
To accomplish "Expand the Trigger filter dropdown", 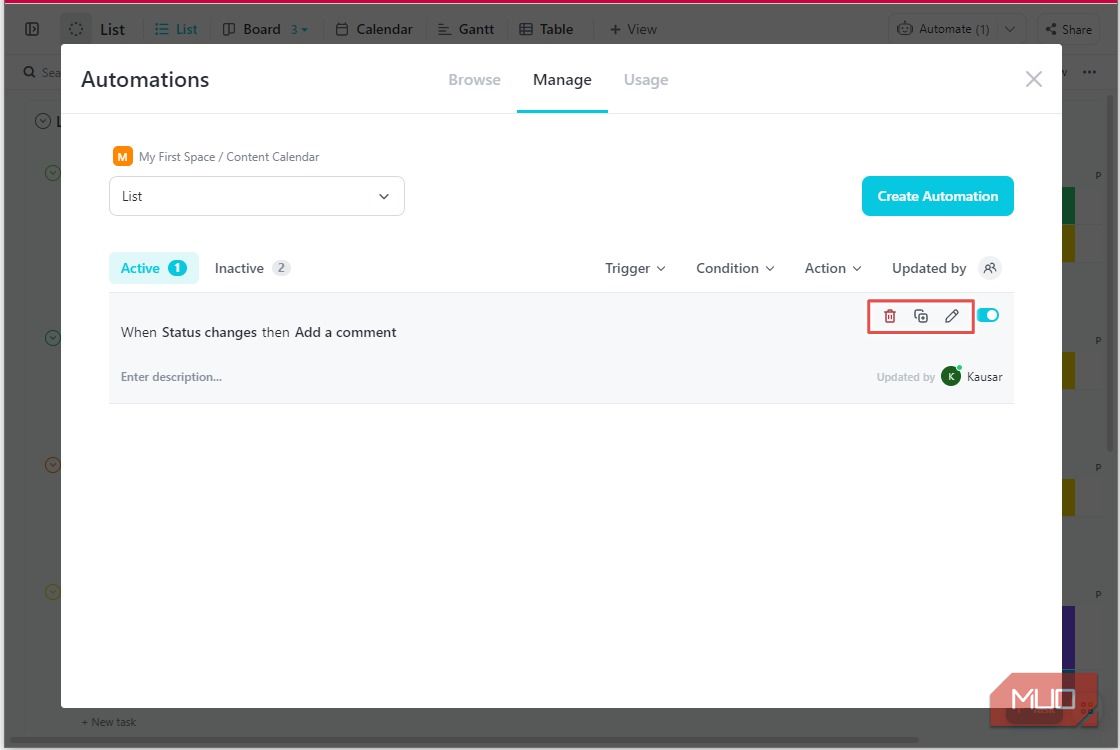I will tap(635, 268).
